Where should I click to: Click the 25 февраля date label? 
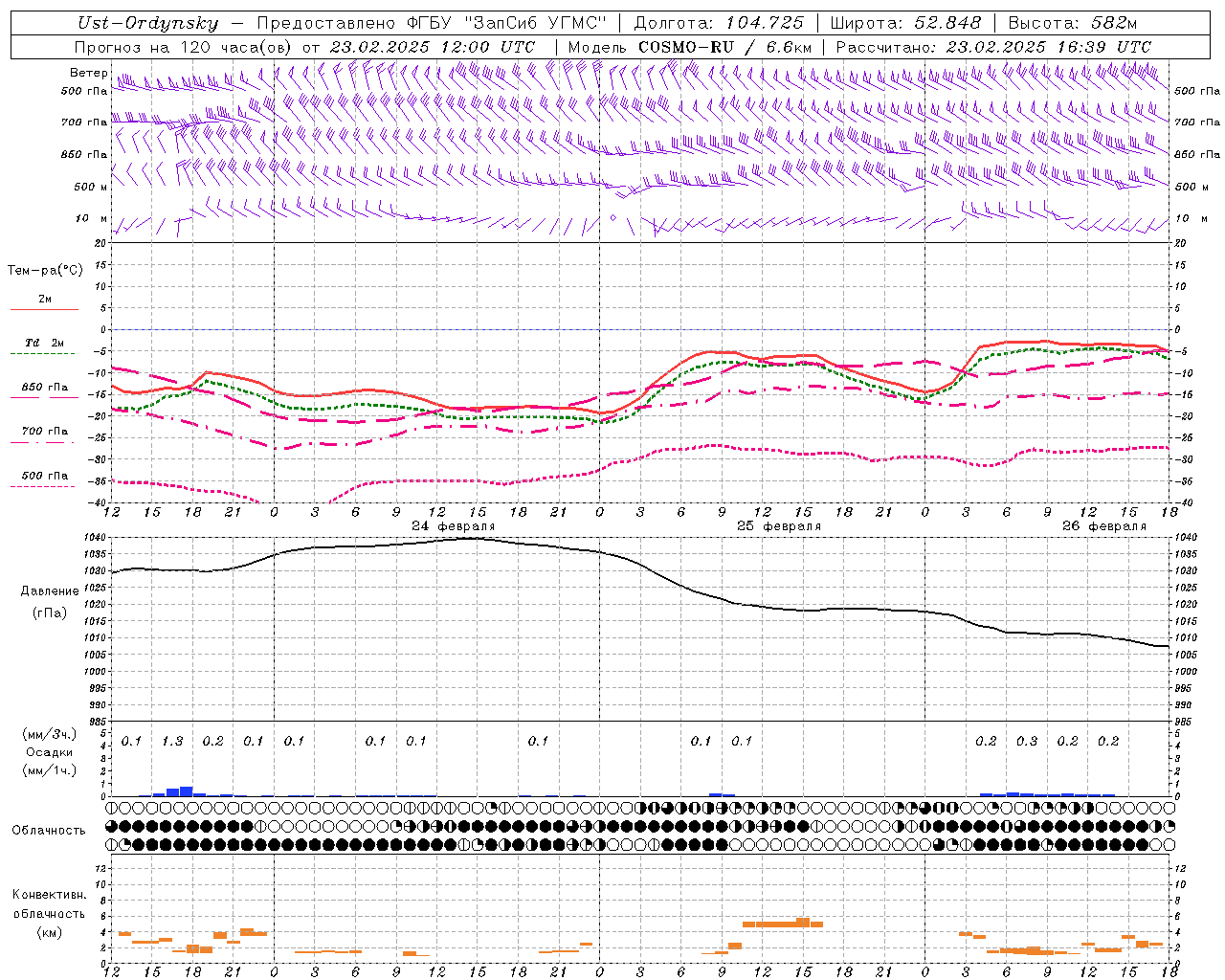[x=779, y=526]
